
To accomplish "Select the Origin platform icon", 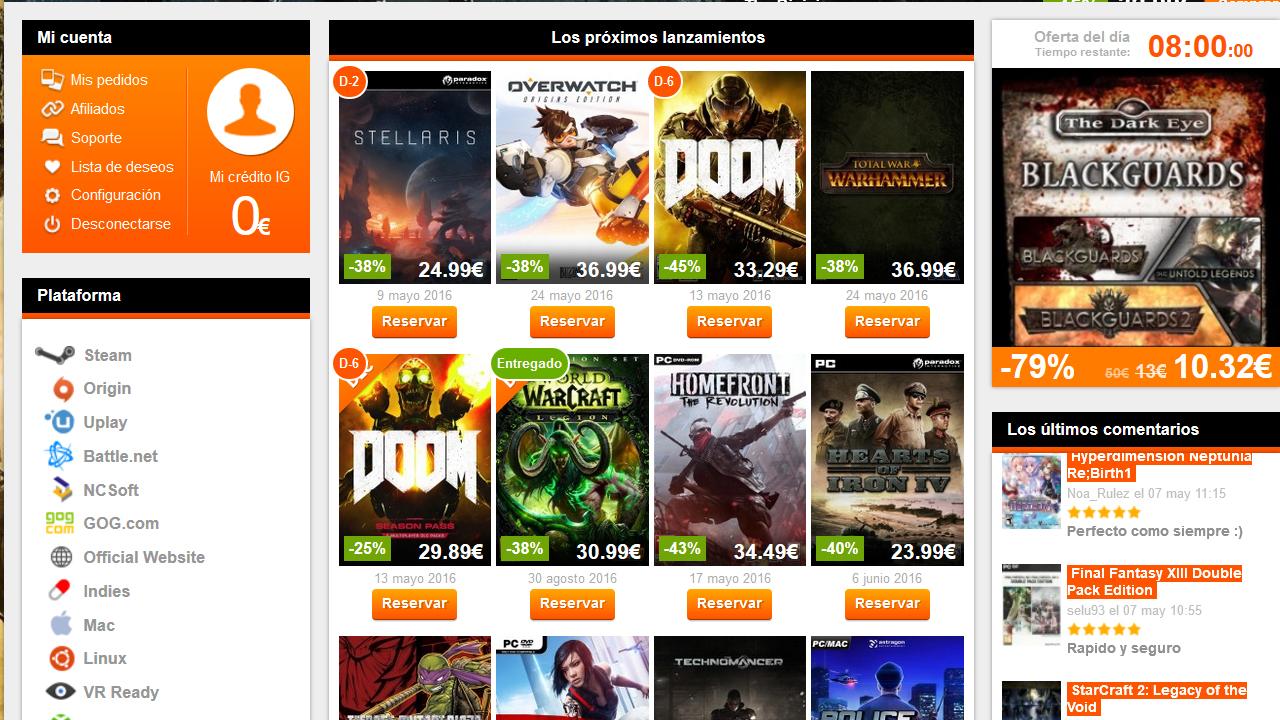I will [62, 389].
